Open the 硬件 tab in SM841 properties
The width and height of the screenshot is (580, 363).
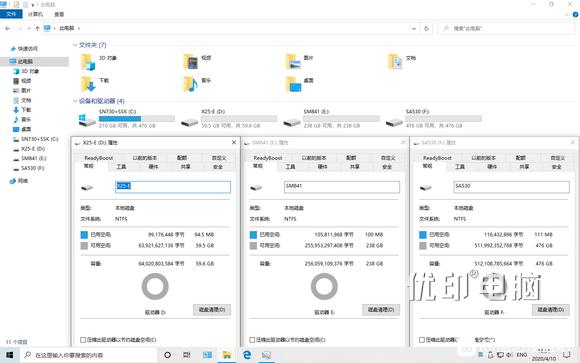[x=323, y=167]
